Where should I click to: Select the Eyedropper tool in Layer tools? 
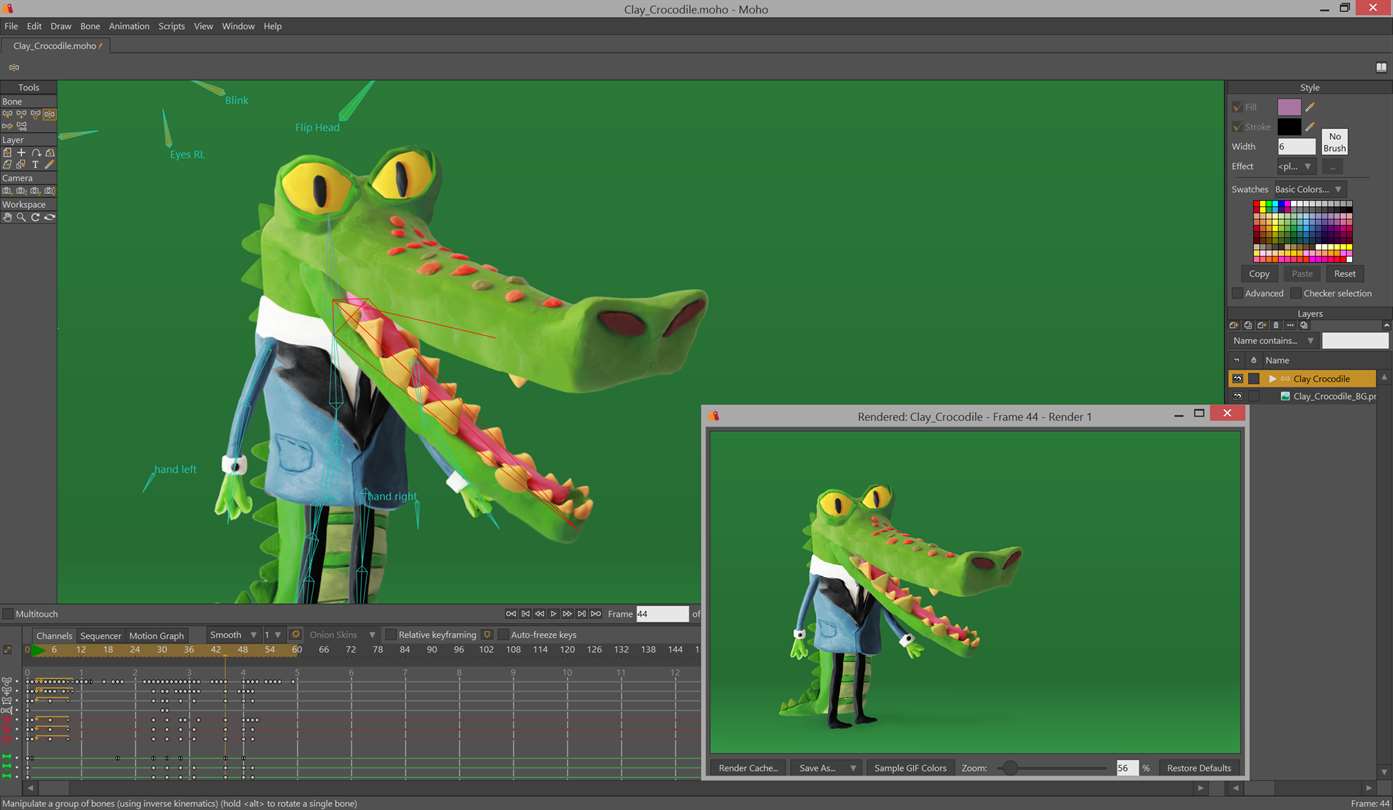coord(49,165)
